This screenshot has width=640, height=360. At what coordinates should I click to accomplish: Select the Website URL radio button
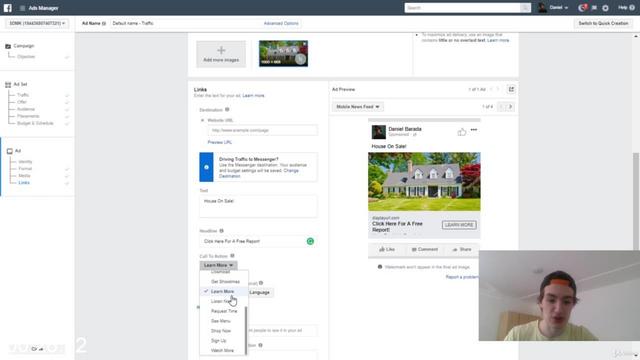(202, 120)
